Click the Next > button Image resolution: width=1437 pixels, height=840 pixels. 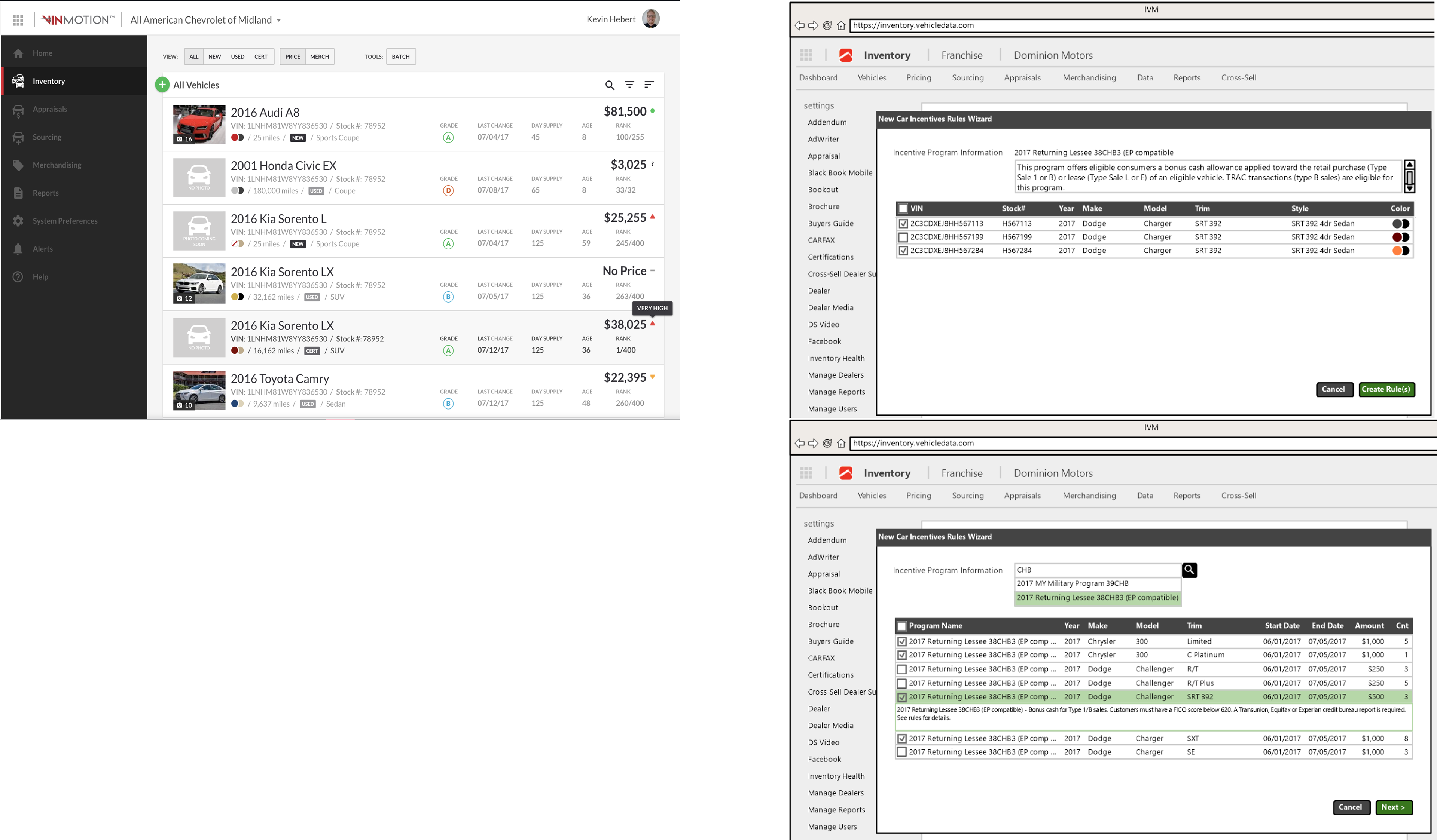point(1393,807)
